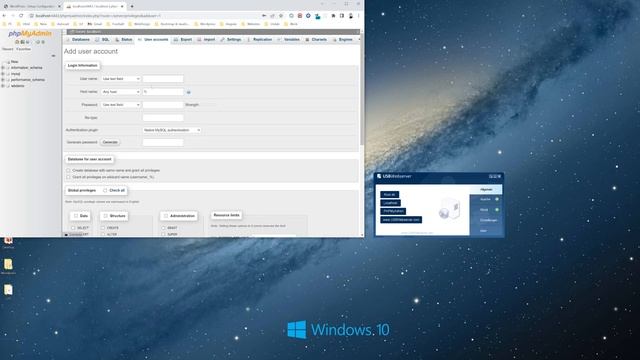Enable the SELECT privilege checkbox

73,228
